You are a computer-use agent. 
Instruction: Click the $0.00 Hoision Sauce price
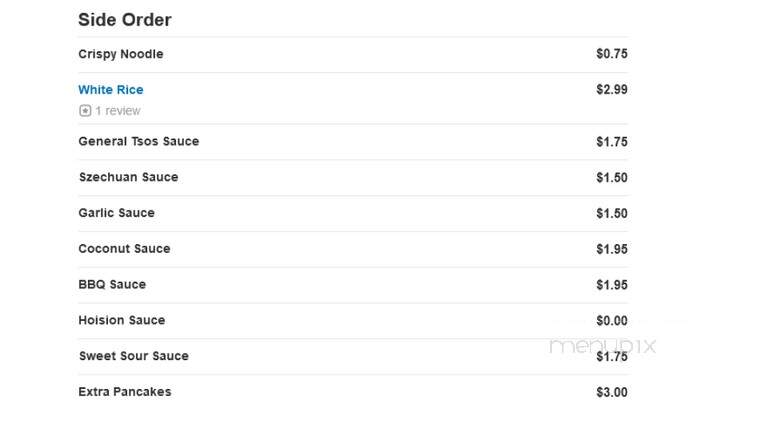tap(612, 321)
